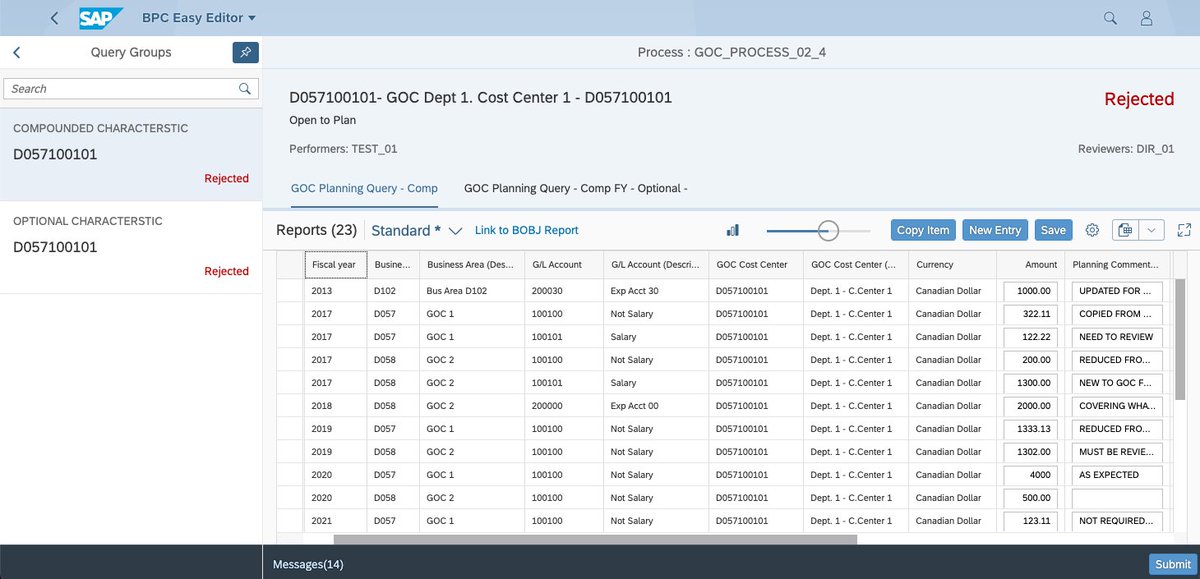Click the Amount column header
Screen dimensions: 1200x579
tap(1030, 265)
